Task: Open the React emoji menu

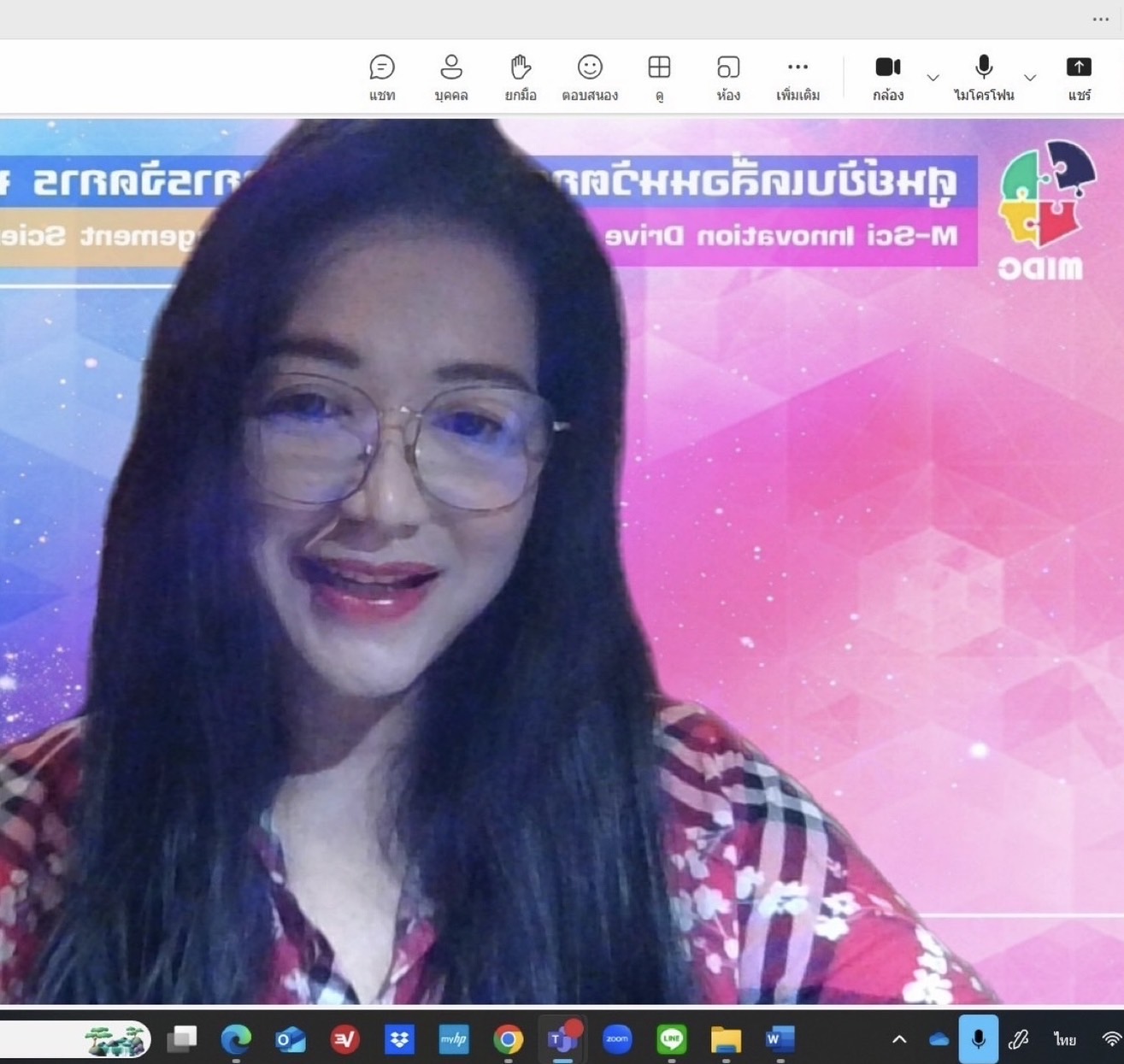Action: tap(590, 77)
